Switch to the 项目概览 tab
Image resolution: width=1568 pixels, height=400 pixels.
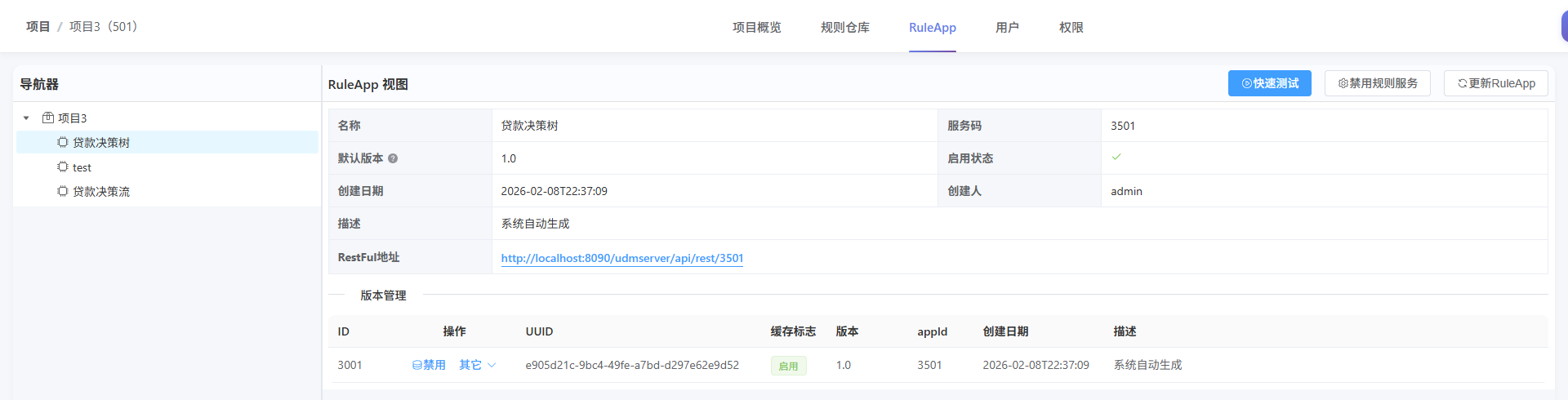tap(756, 27)
